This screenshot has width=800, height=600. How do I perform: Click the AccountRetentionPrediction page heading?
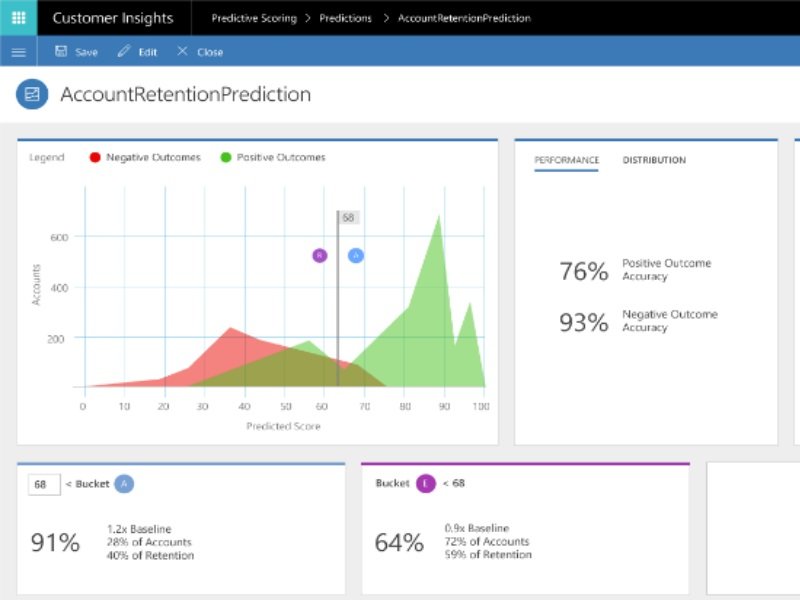pos(185,94)
